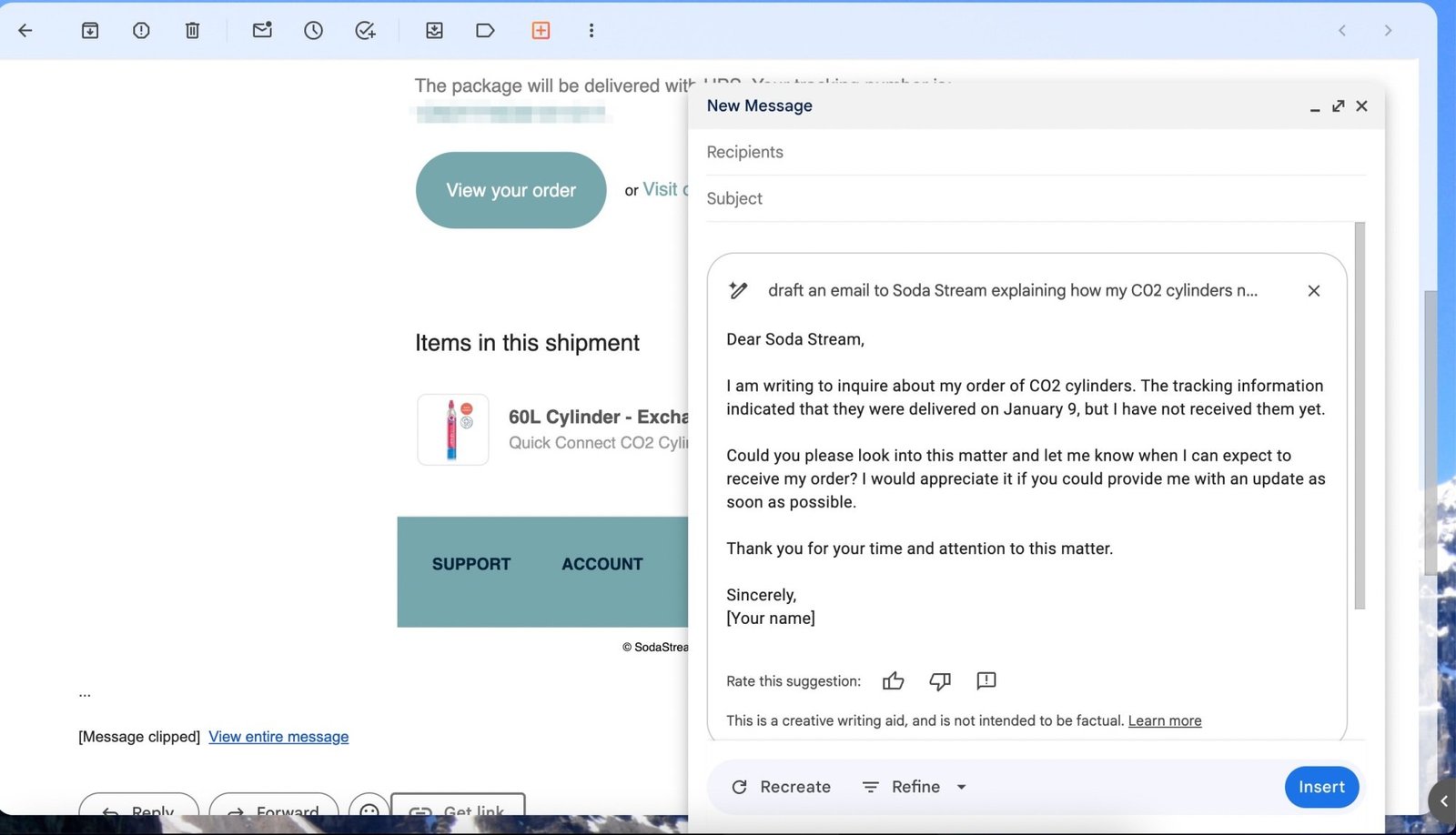Move the email to a folder
The width and height of the screenshot is (1456, 835).
pos(434,30)
